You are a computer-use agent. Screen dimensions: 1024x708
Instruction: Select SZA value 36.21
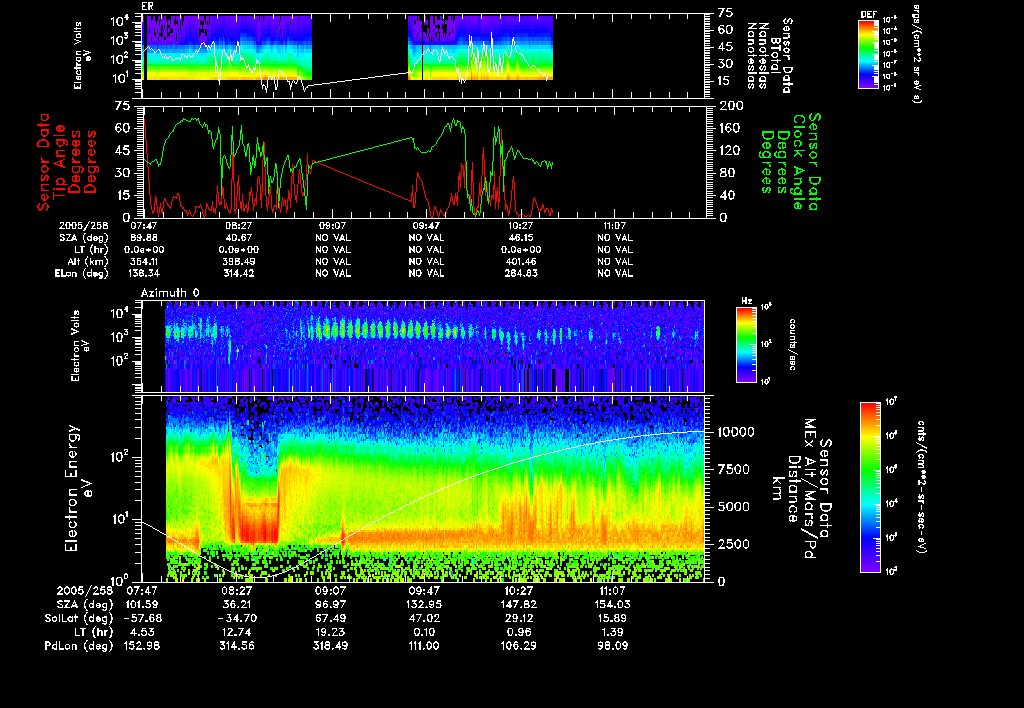click(236, 604)
